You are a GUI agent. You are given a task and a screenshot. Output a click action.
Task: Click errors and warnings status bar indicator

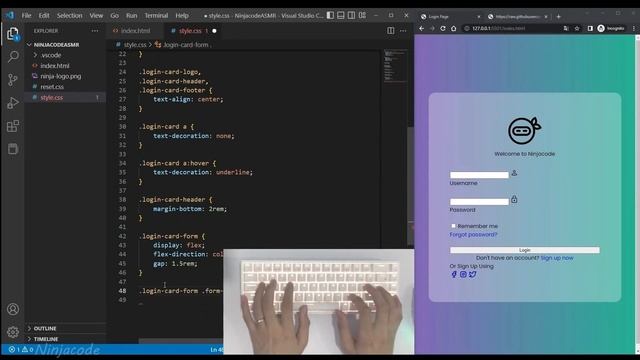coord(21,349)
